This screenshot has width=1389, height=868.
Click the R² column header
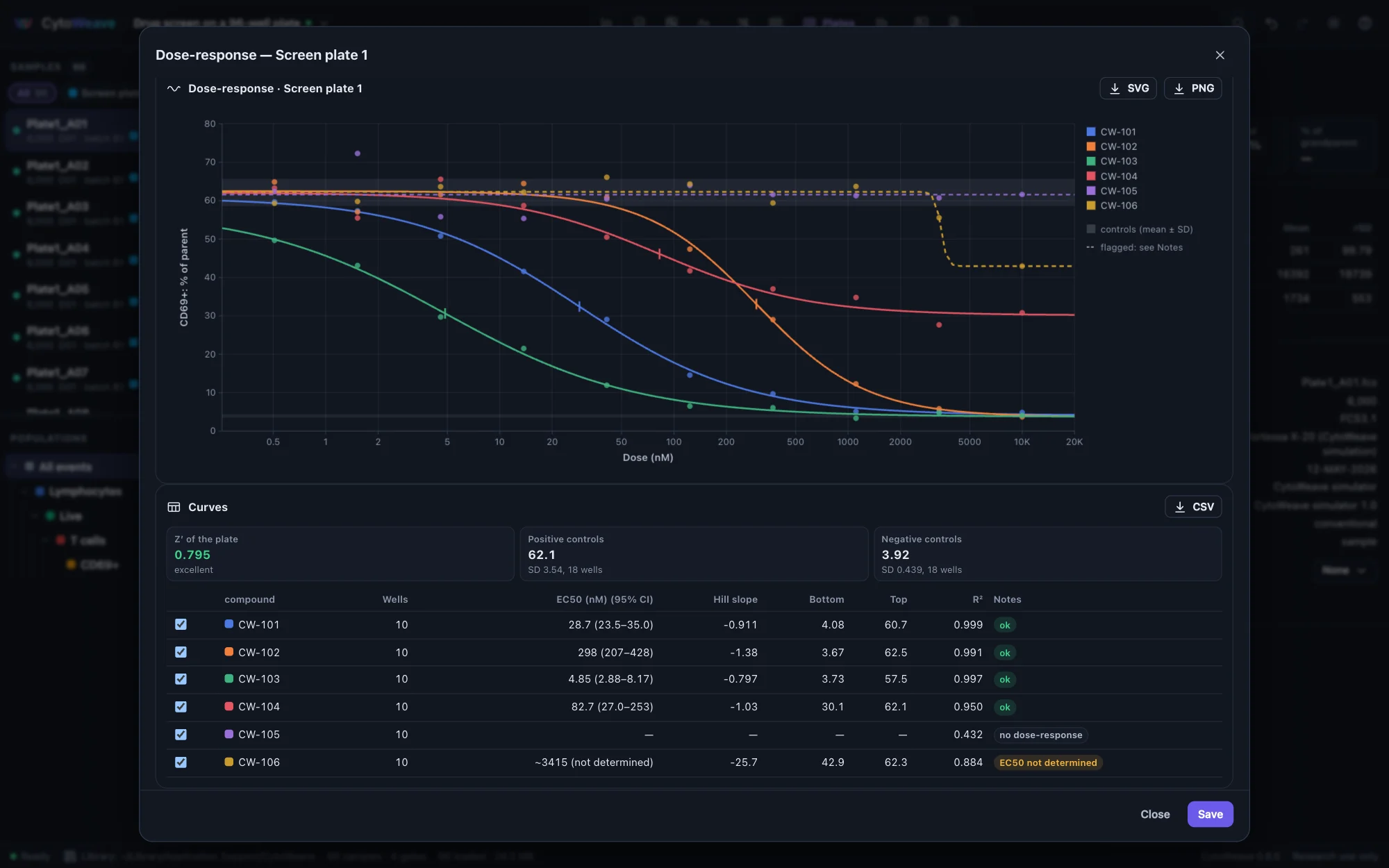(x=977, y=599)
